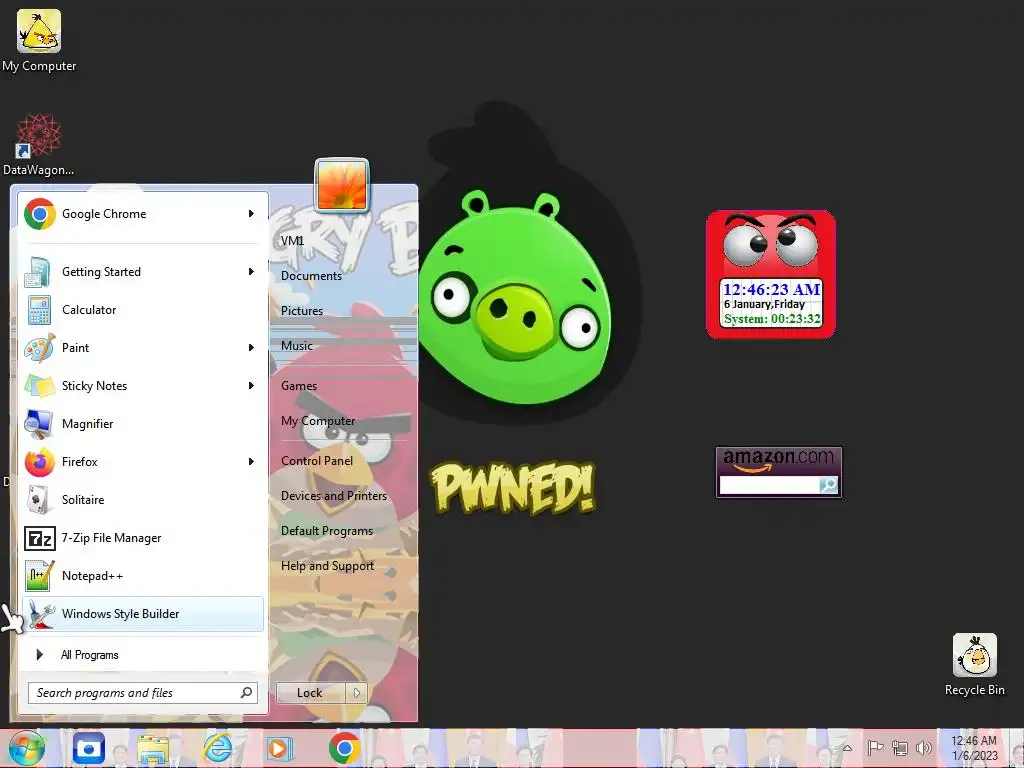Open Default Programs
Viewport: 1024px width, 768px height.
pyautogui.click(x=327, y=531)
